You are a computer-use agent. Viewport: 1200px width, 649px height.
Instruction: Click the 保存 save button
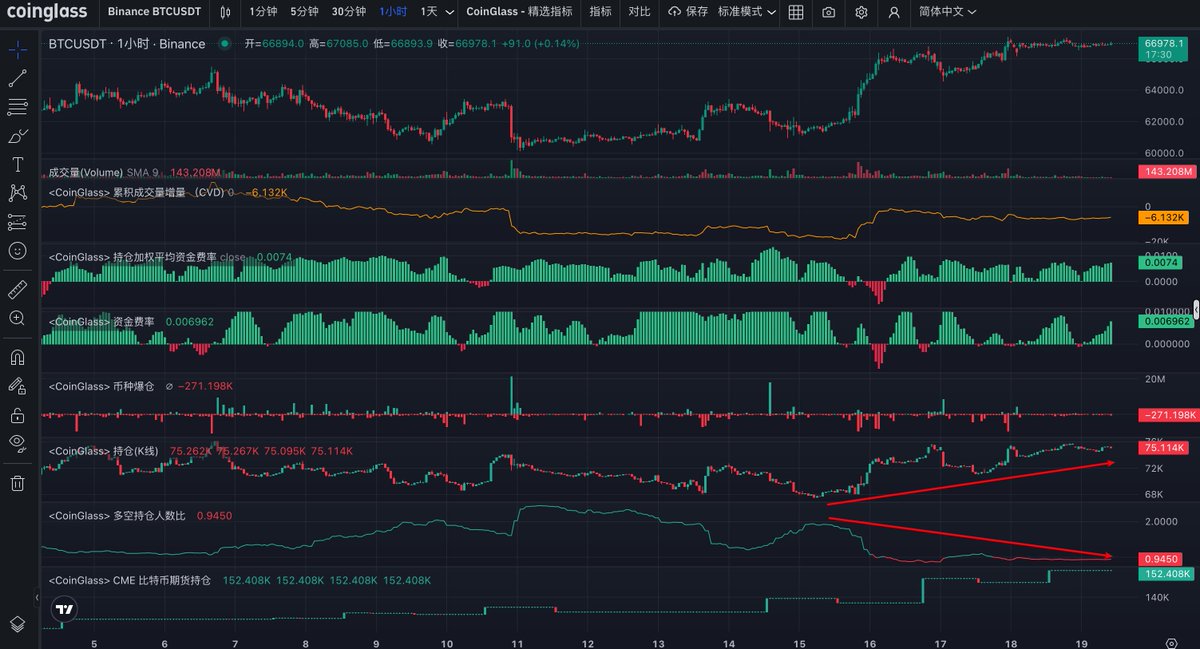point(687,12)
